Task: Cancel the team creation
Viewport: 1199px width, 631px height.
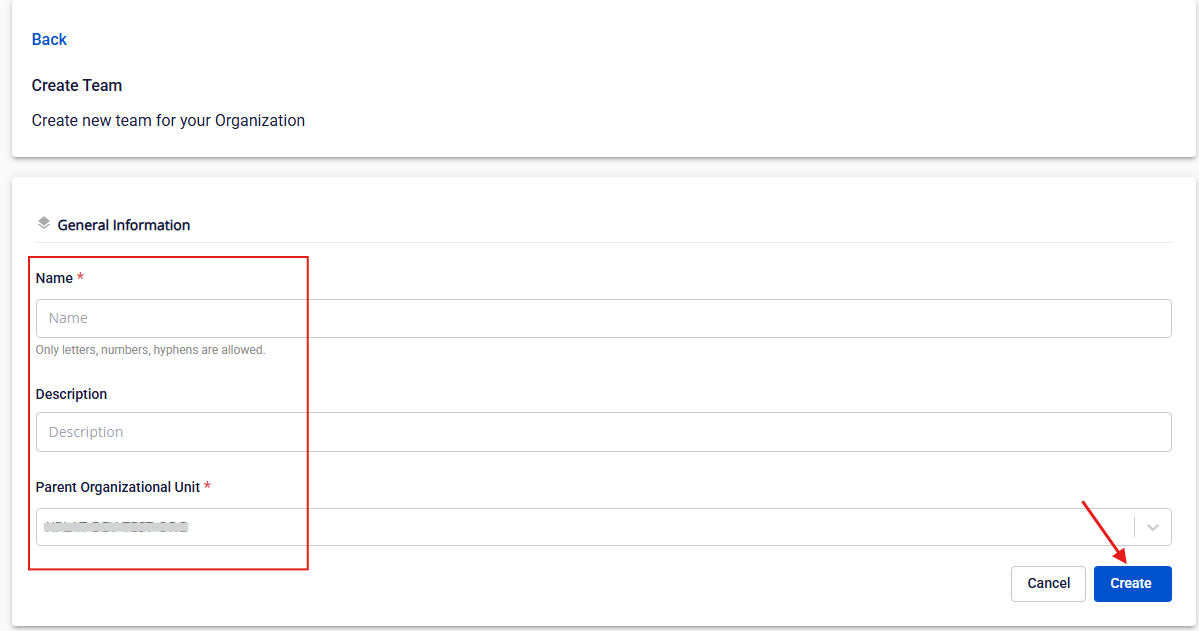Action: tap(1048, 583)
